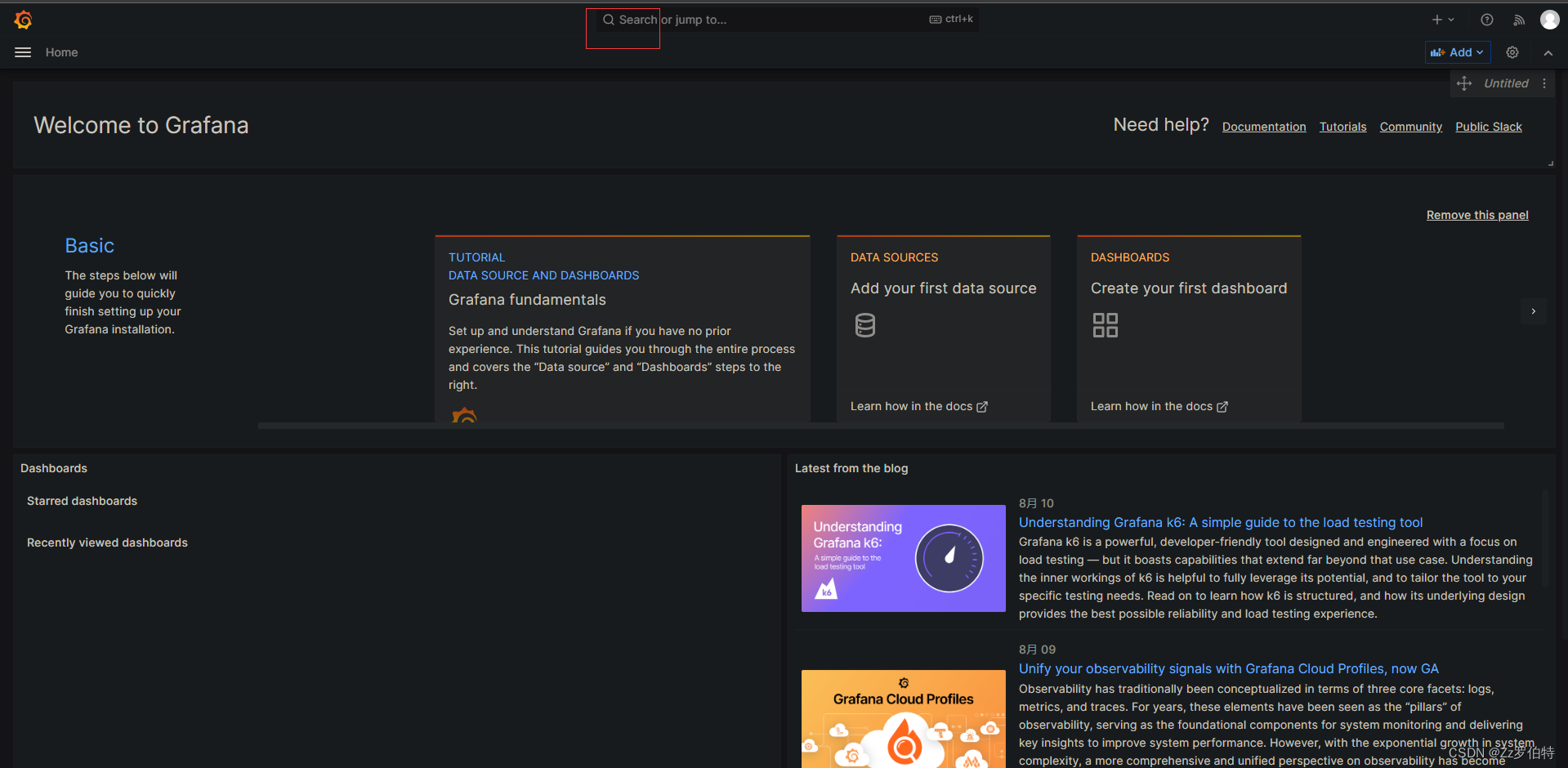Click the keyboard shortcut ctrl+k hint
Viewport: 1568px width, 768px height.
click(951, 19)
